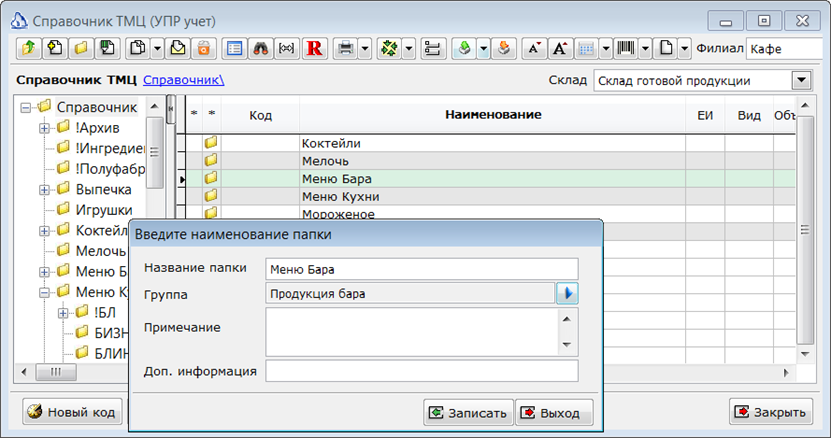
Task: Open dropdown next to blank page icon
Action: [x=685, y=49]
